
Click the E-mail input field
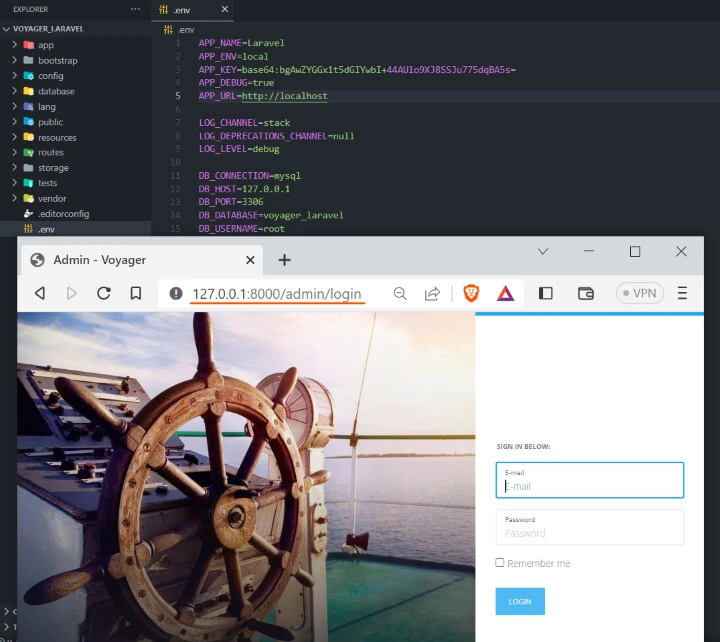(590, 486)
